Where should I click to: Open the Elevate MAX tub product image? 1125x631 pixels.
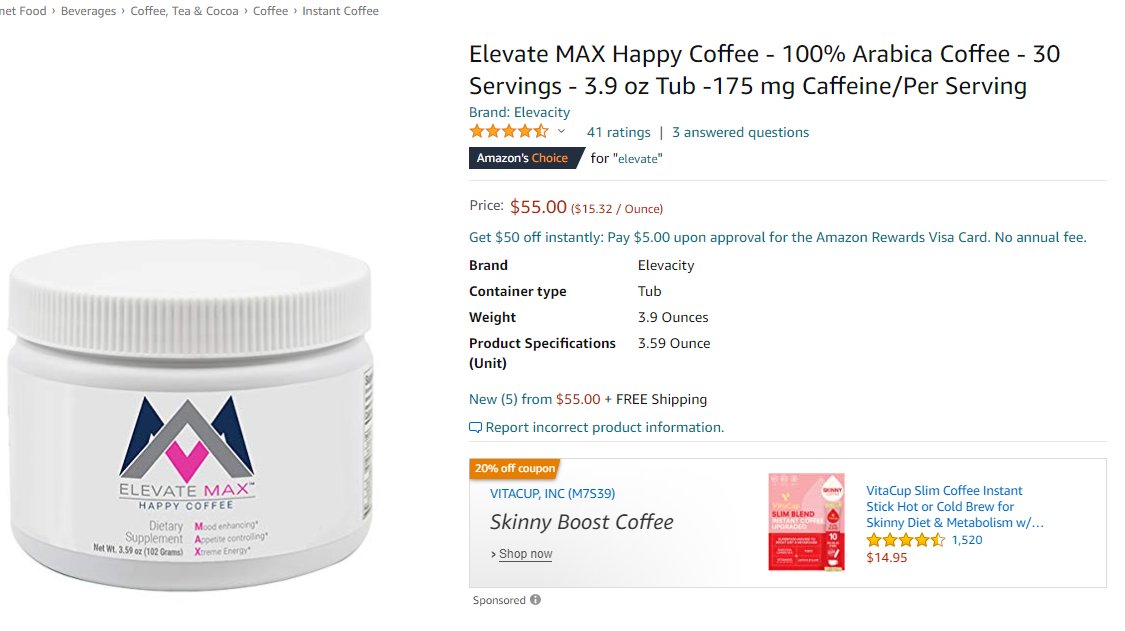pyautogui.click(x=191, y=415)
